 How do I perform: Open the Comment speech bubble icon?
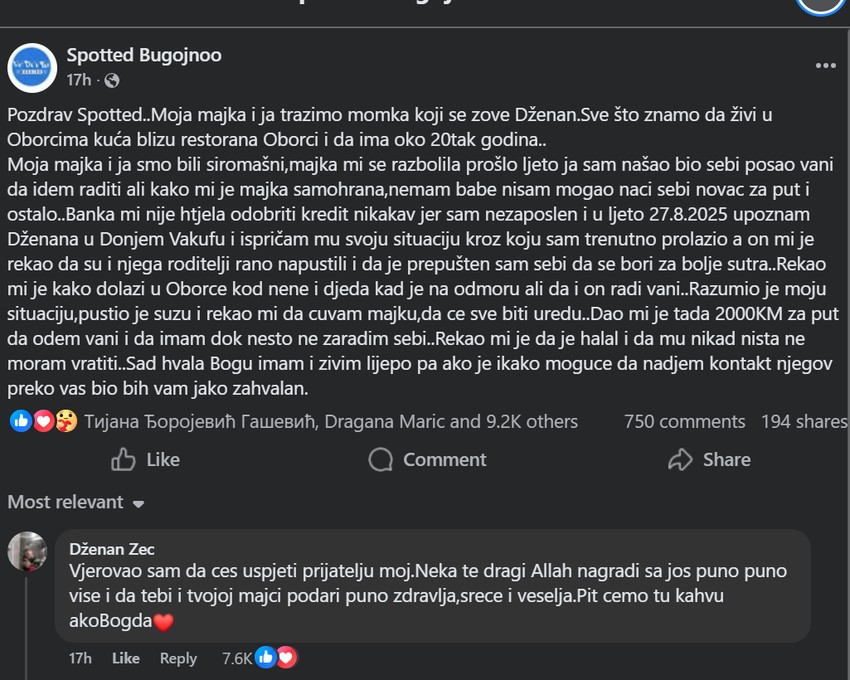tap(380, 460)
